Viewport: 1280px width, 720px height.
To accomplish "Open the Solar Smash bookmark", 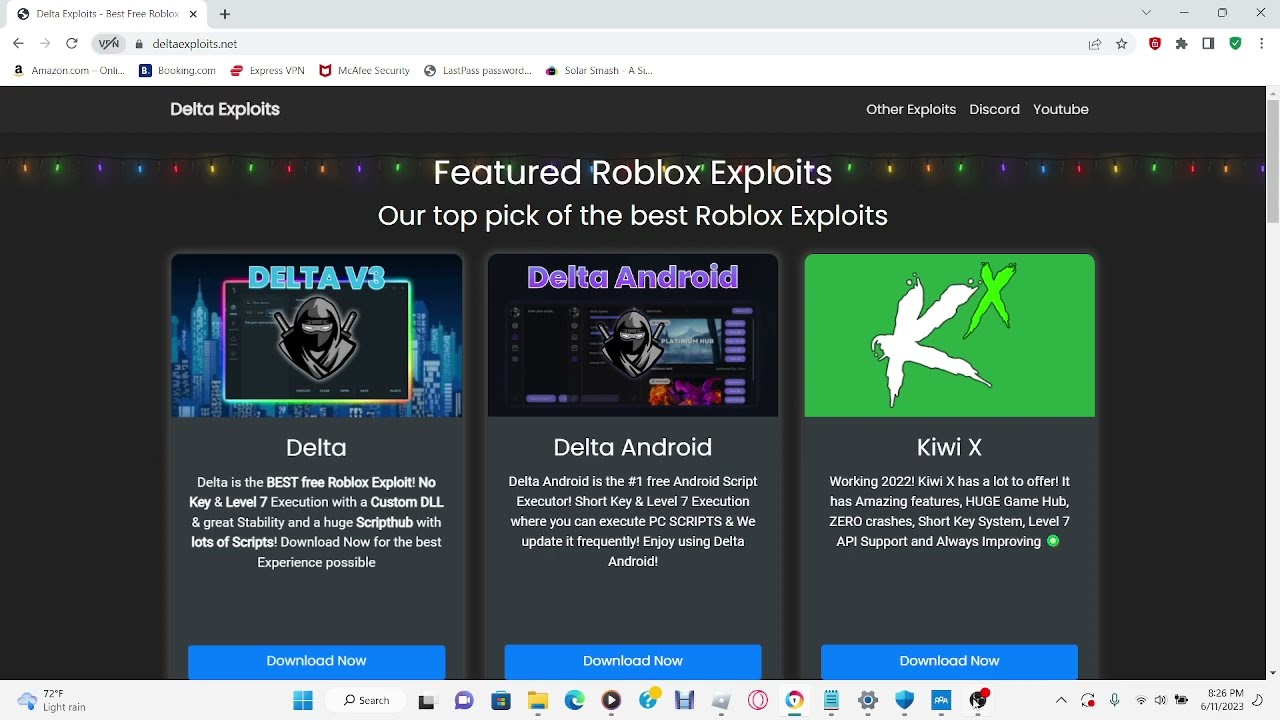I will pyautogui.click(x=599, y=71).
